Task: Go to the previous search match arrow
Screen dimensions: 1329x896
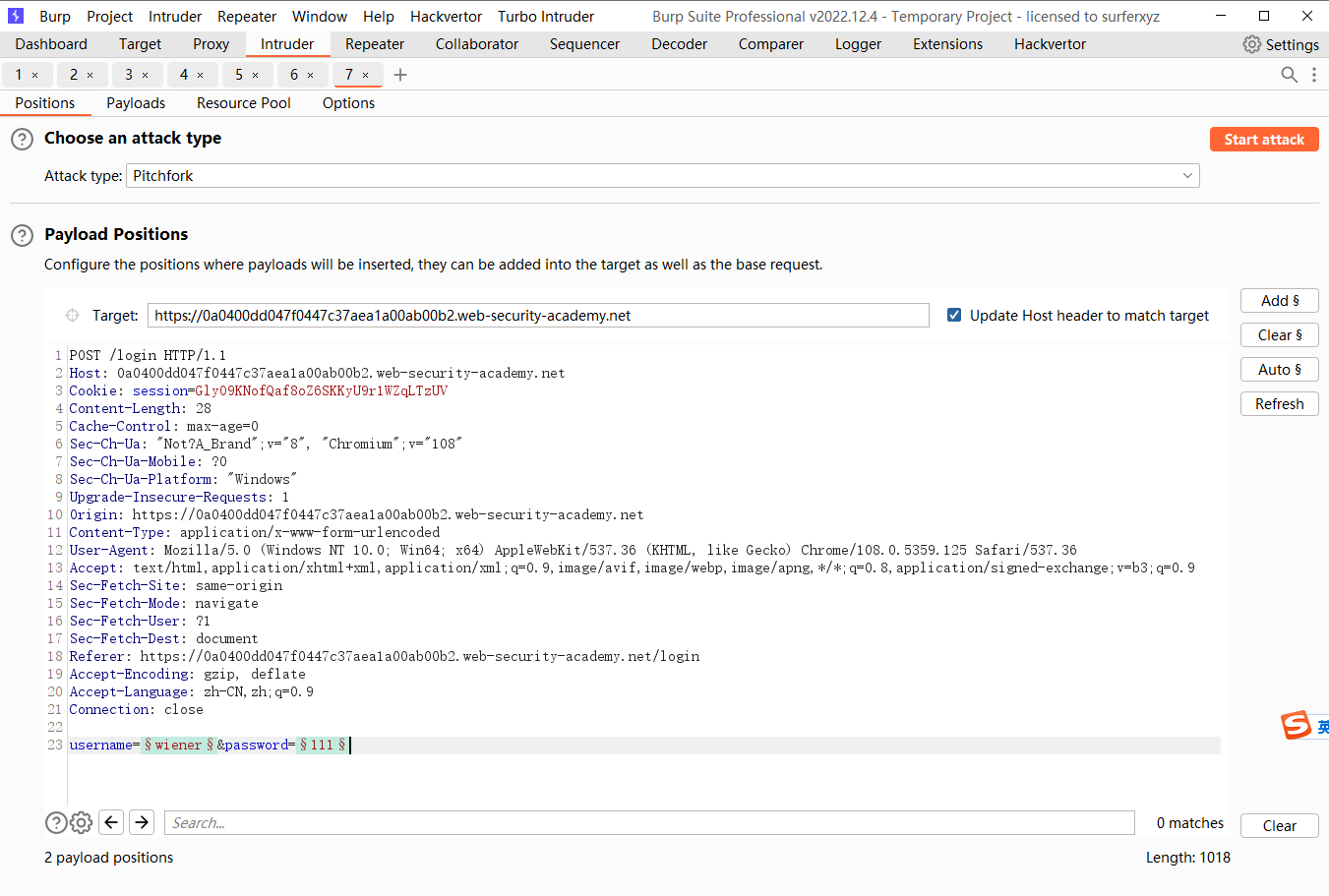Action: point(111,822)
